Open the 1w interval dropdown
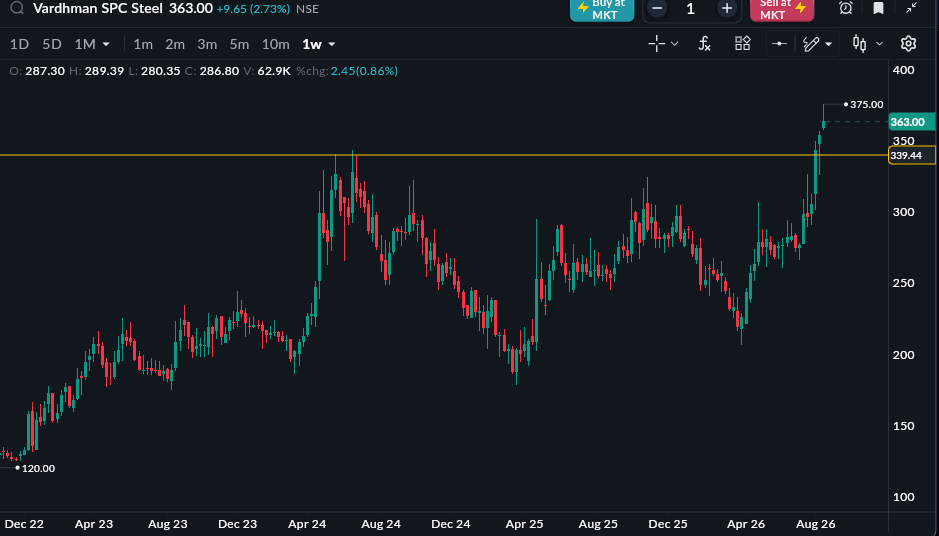939x536 pixels. pos(319,44)
